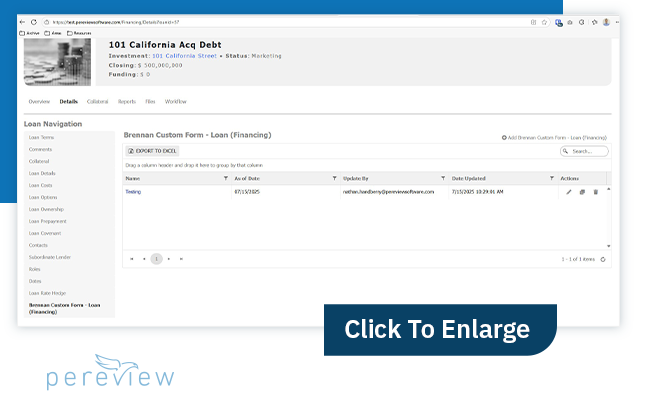Switch to the Workflow tab
The height and width of the screenshot is (408, 647).
(x=176, y=101)
